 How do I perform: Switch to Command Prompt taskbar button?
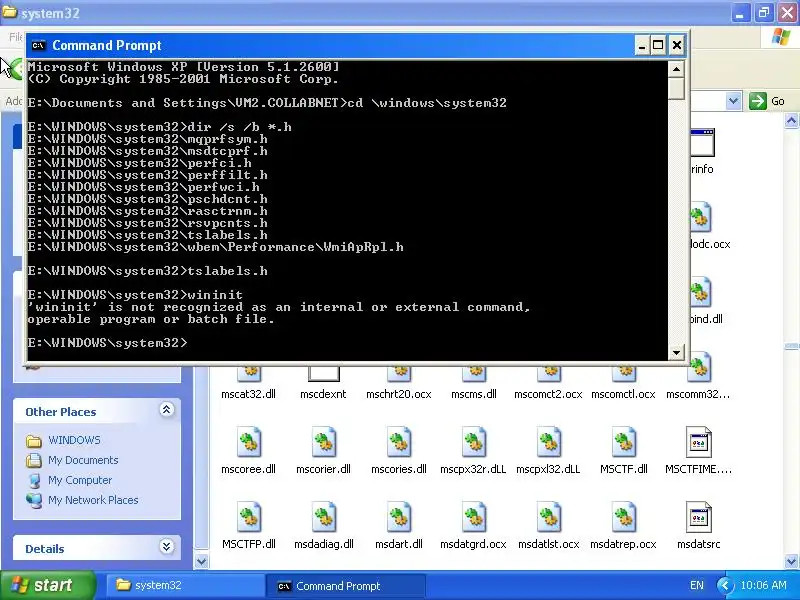coord(347,586)
